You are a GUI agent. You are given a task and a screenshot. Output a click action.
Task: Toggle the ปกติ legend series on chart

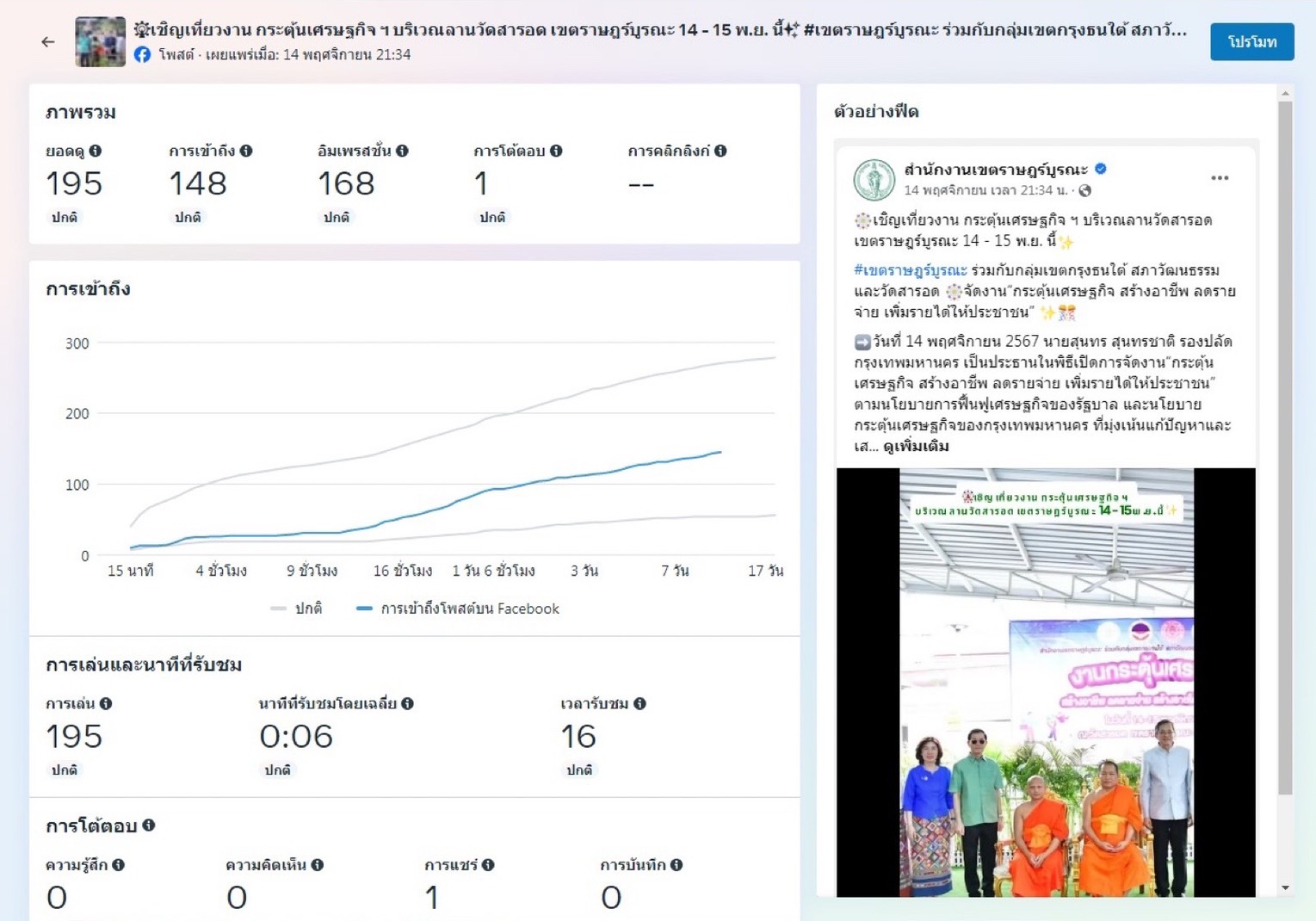297,609
